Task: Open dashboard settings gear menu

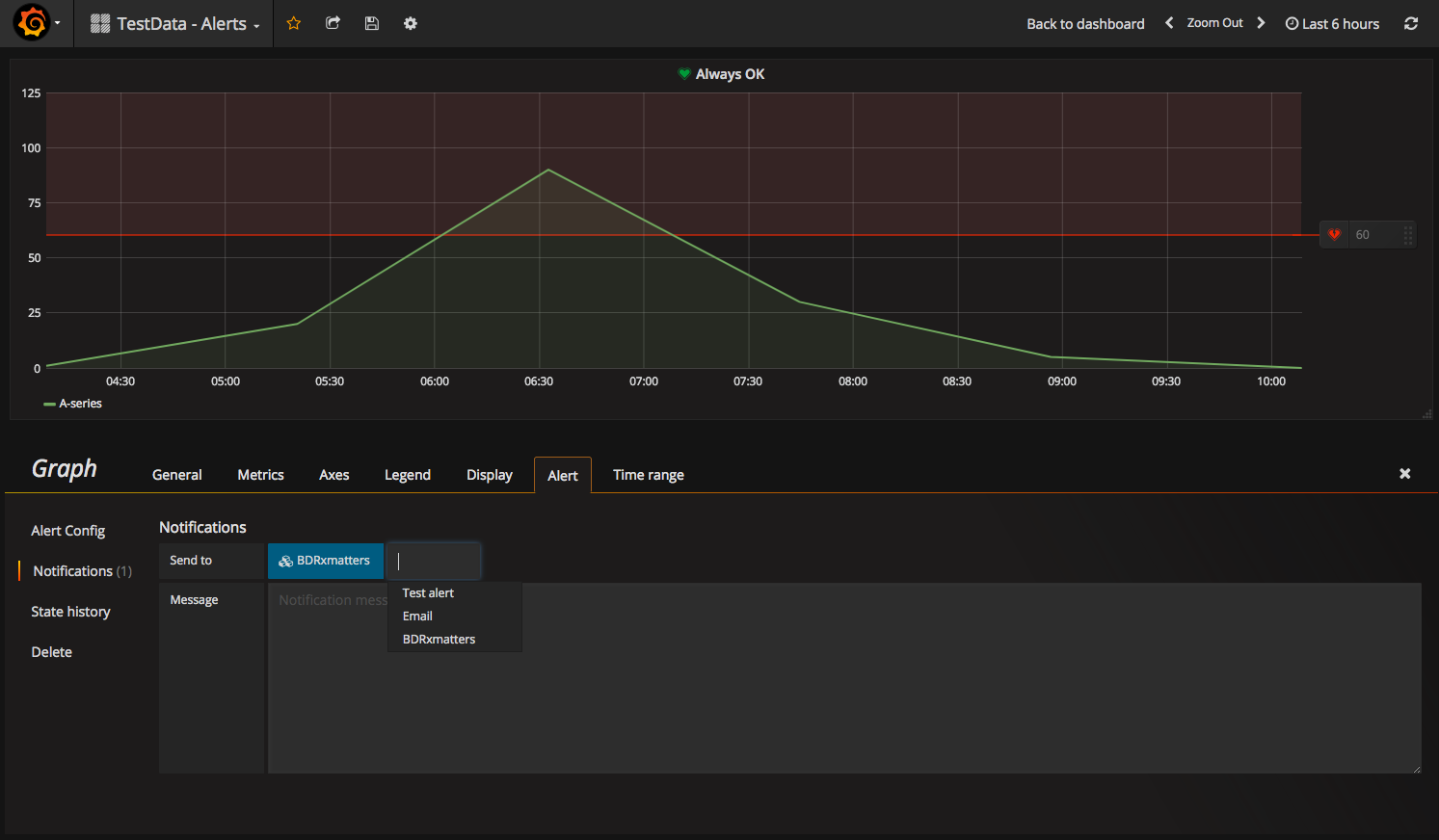Action: click(411, 23)
